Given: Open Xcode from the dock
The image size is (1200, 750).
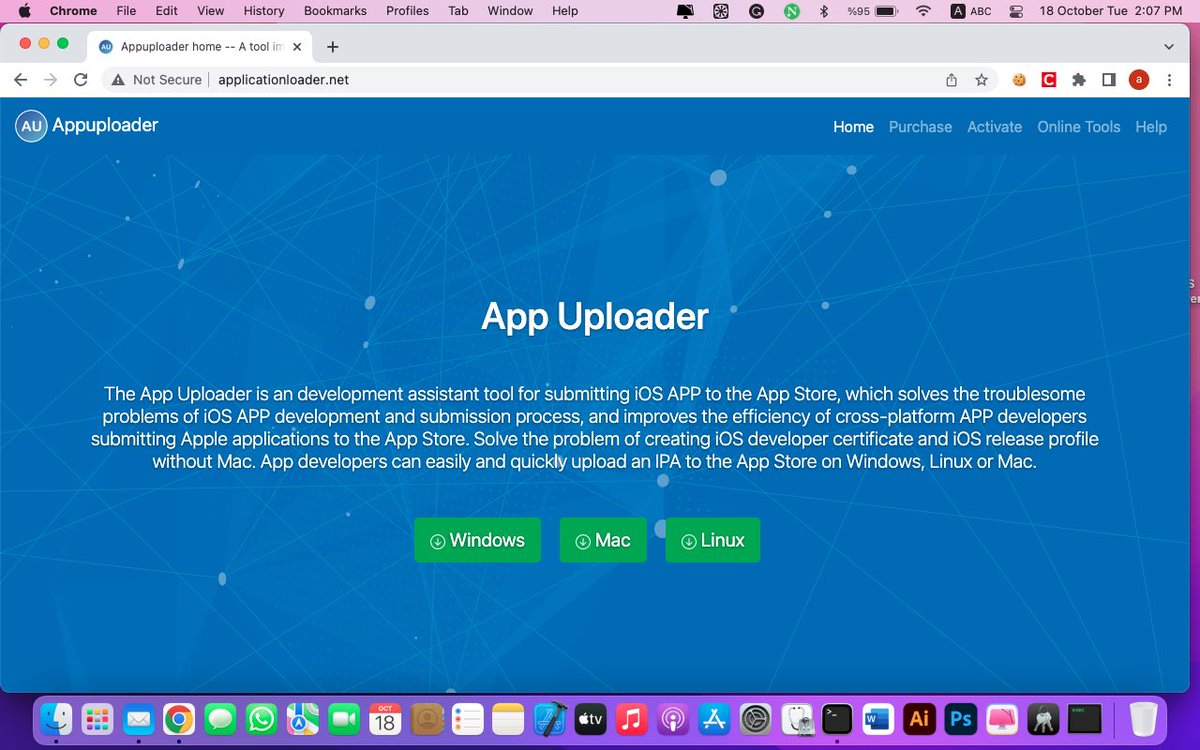Looking at the screenshot, I should point(549,718).
